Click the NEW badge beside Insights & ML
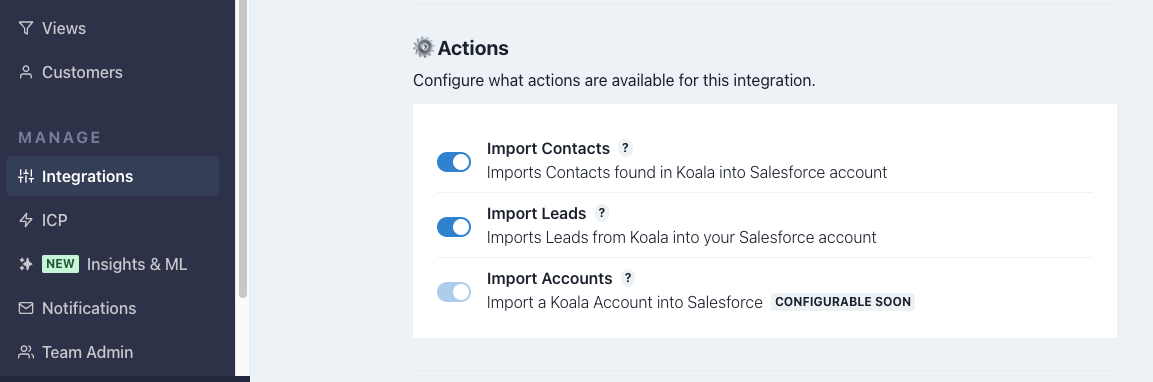The height and width of the screenshot is (382, 1153). point(60,264)
